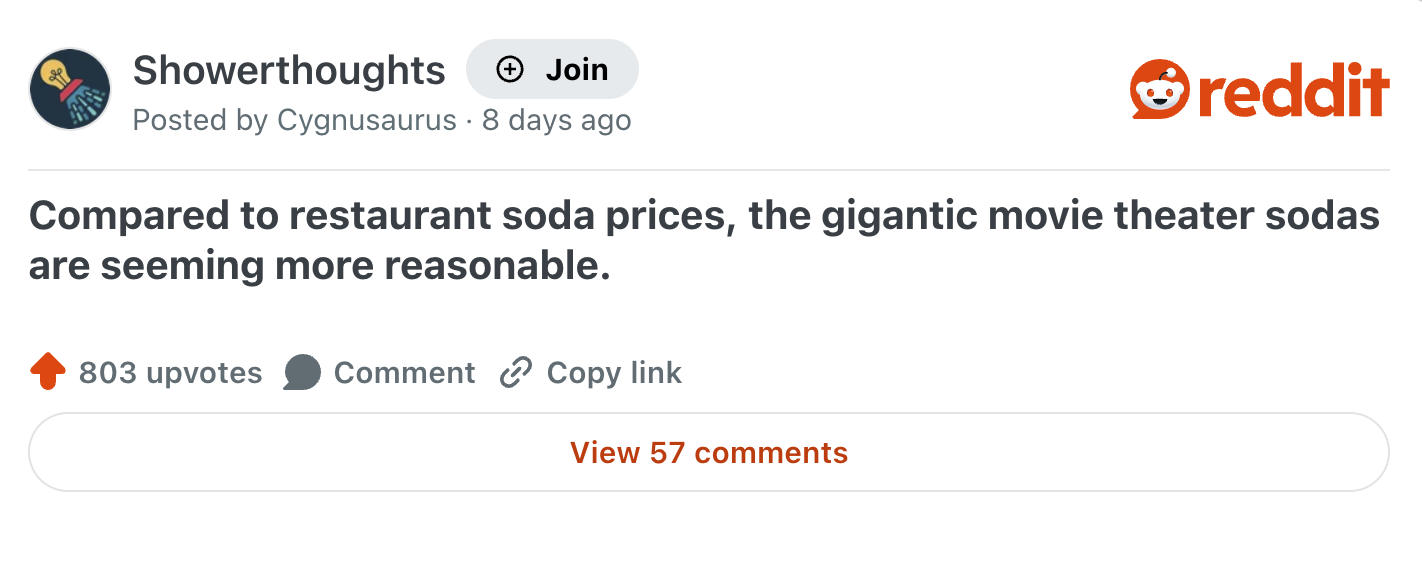Click the 8 days ago timestamp
This screenshot has width=1422, height=588.
(556, 120)
